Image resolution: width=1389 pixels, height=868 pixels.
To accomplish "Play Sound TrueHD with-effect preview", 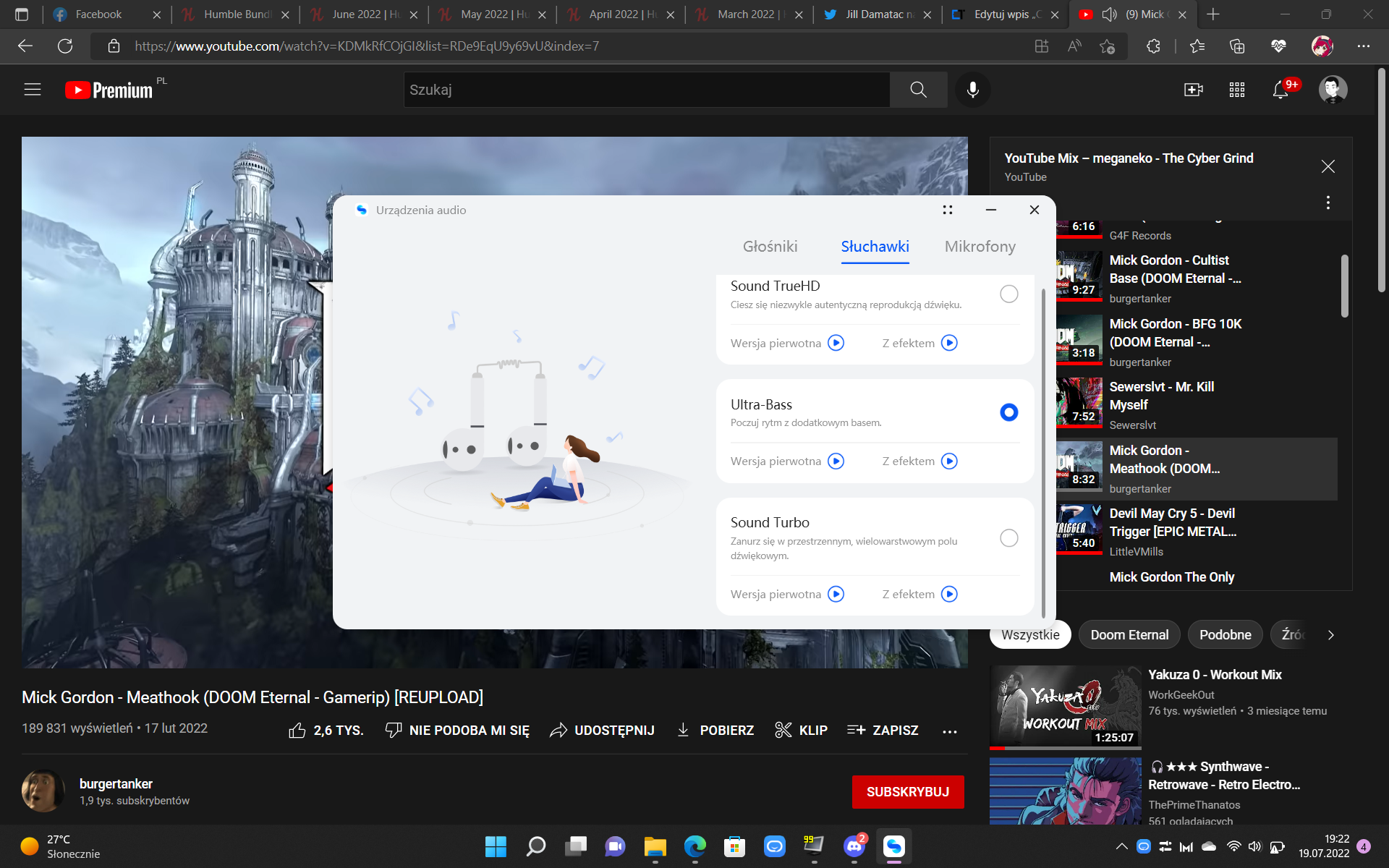I will (x=949, y=343).
